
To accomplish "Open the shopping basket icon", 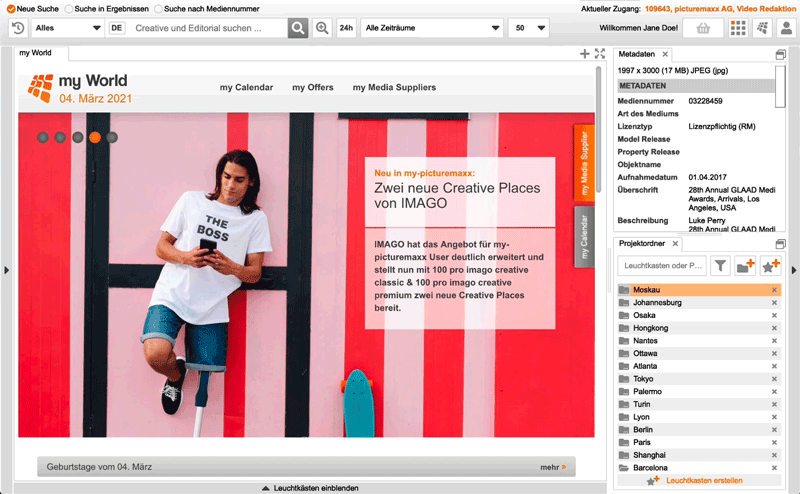I will coord(703,28).
